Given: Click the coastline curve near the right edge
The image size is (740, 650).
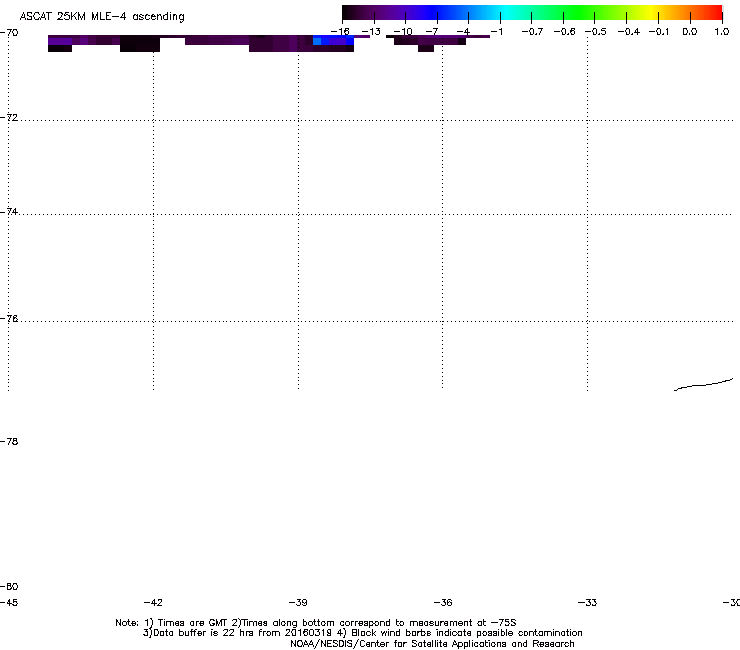Looking at the screenshot, I should click(703, 385).
